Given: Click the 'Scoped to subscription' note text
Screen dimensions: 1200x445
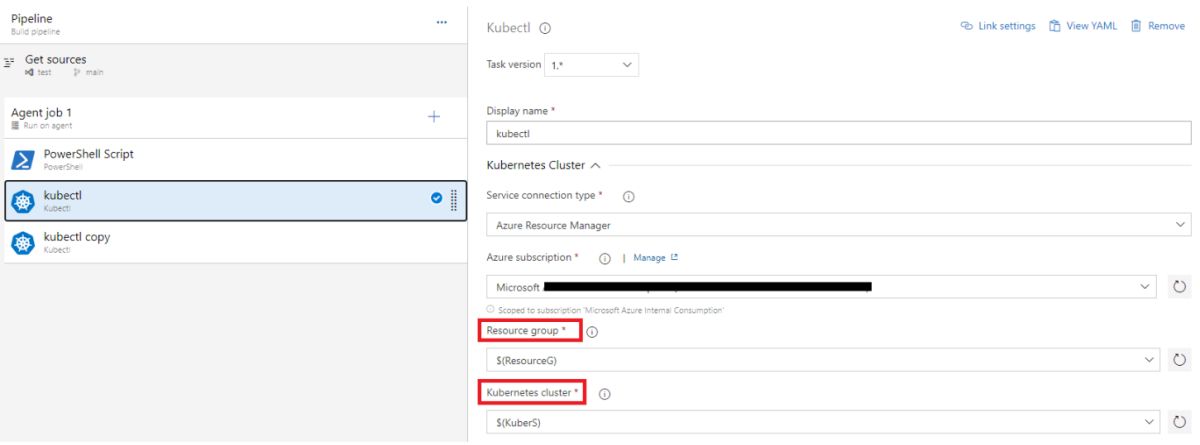Looking at the screenshot, I should click(609, 311).
